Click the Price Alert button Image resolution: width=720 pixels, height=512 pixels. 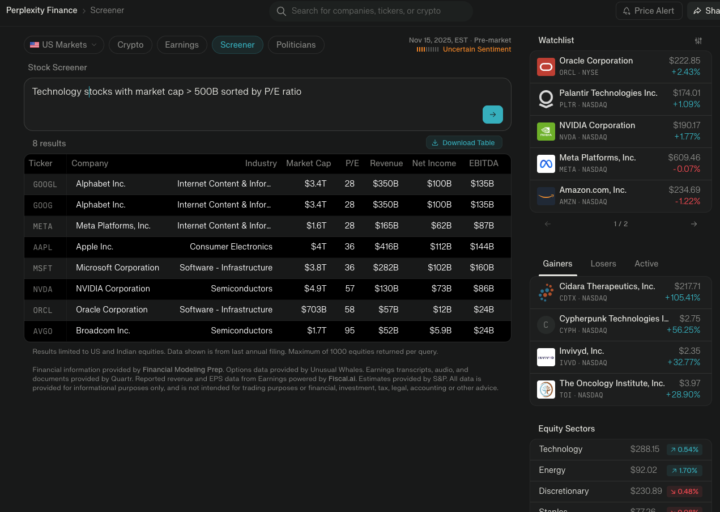click(649, 11)
